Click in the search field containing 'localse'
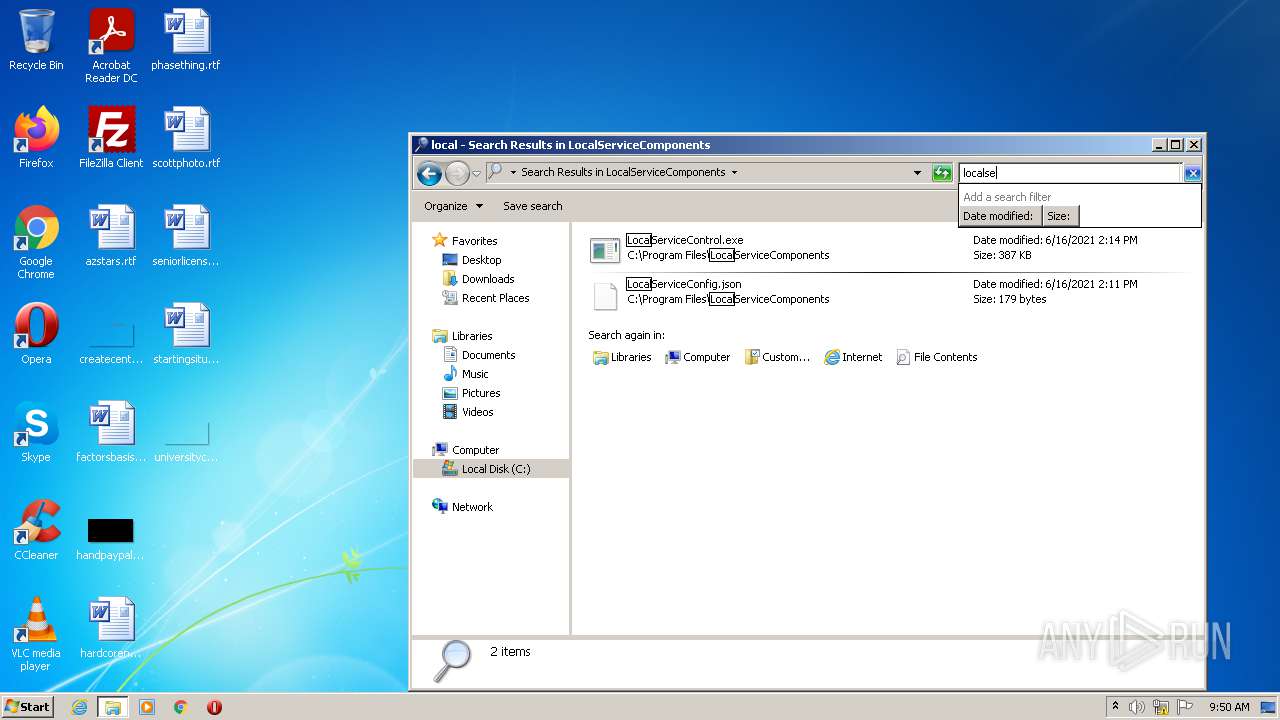The image size is (1280, 720). click(x=1069, y=173)
